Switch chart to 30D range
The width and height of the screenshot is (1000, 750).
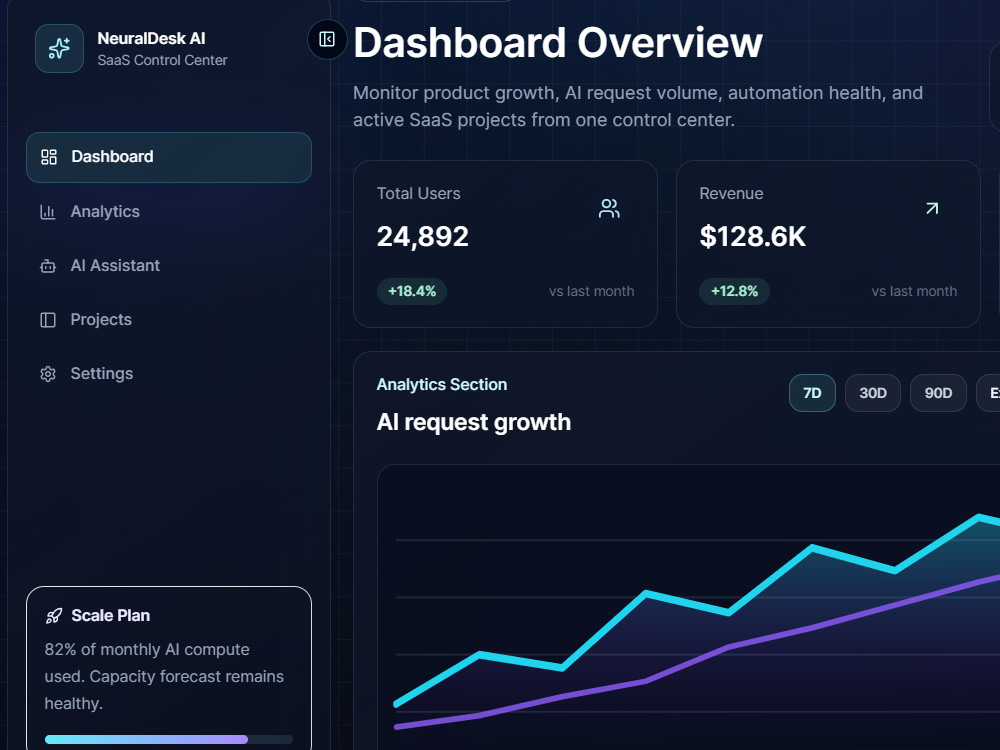pyautogui.click(x=872, y=393)
